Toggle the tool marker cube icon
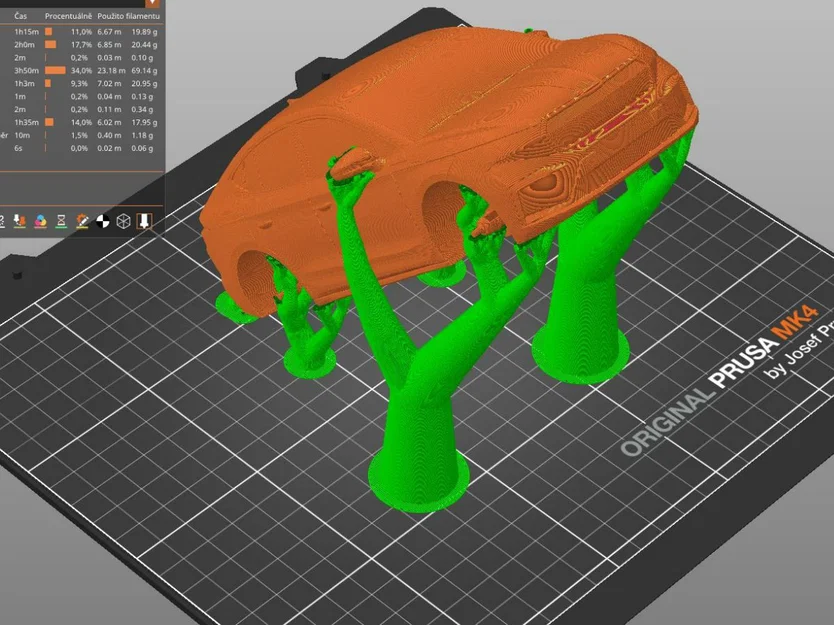The width and height of the screenshot is (834, 625). pyautogui.click(x=122, y=220)
